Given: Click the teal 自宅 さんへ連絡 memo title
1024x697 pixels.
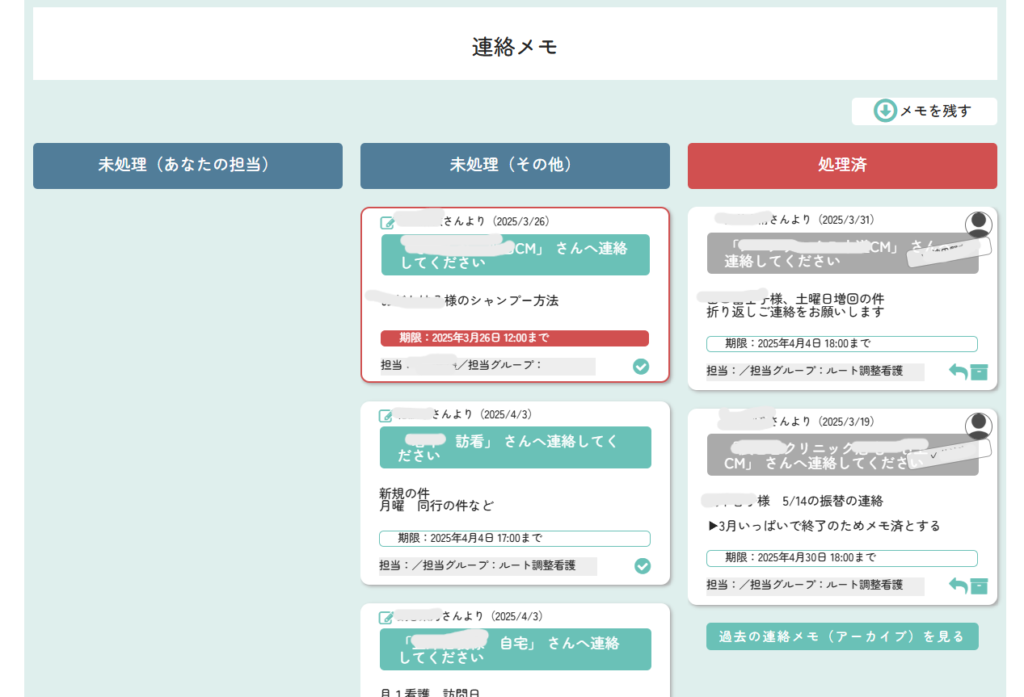Looking at the screenshot, I should (515, 649).
